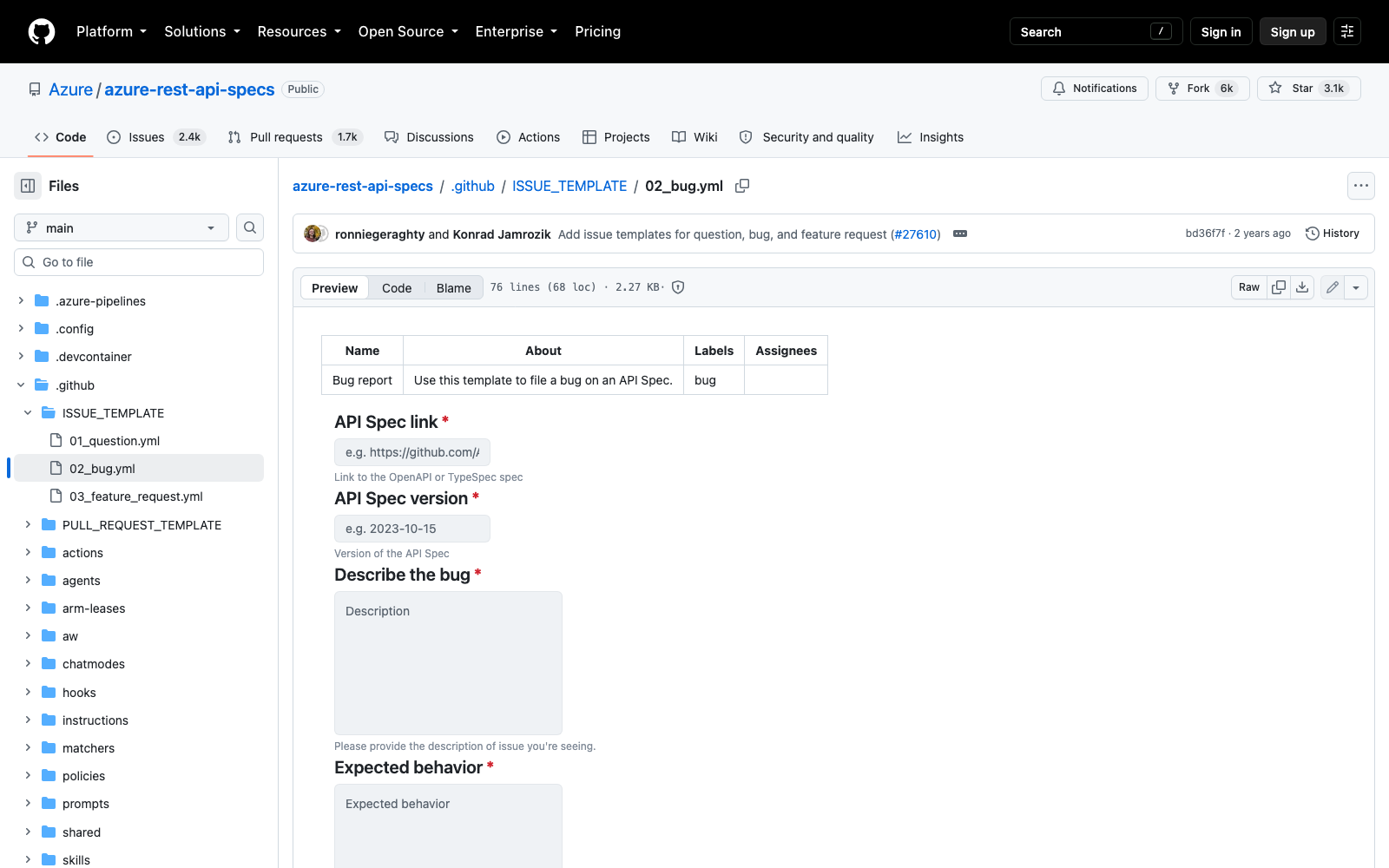This screenshot has width=1389, height=868.
Task: Open the GitHub home logo
Action: click(x=42, y=31)
